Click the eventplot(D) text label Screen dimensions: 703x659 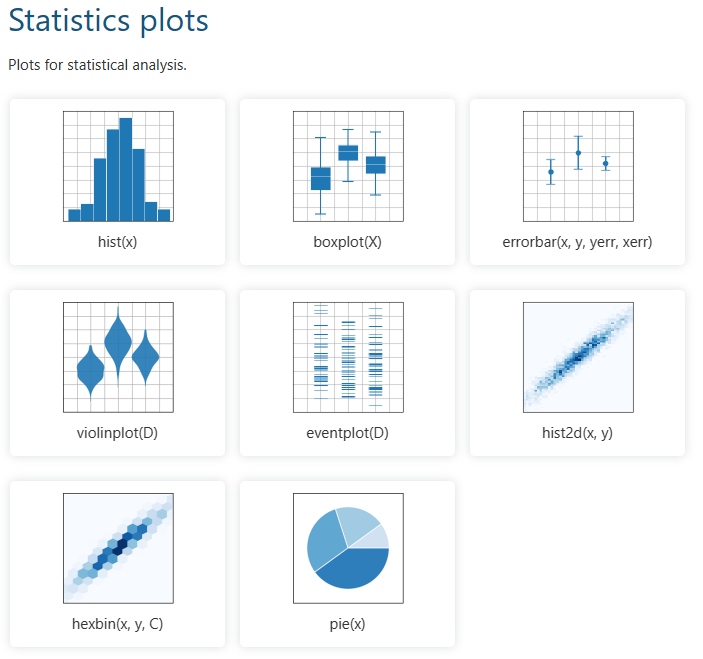[x=348, y=433]
